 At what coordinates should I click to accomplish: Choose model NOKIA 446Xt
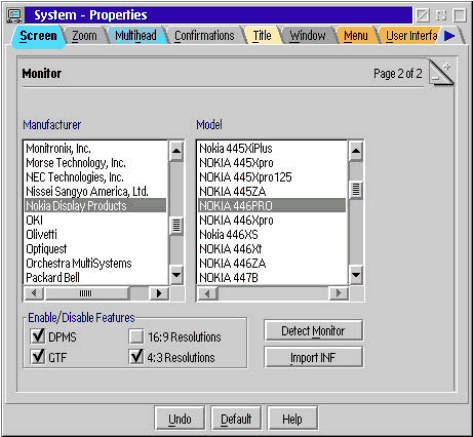click(272, 249)
